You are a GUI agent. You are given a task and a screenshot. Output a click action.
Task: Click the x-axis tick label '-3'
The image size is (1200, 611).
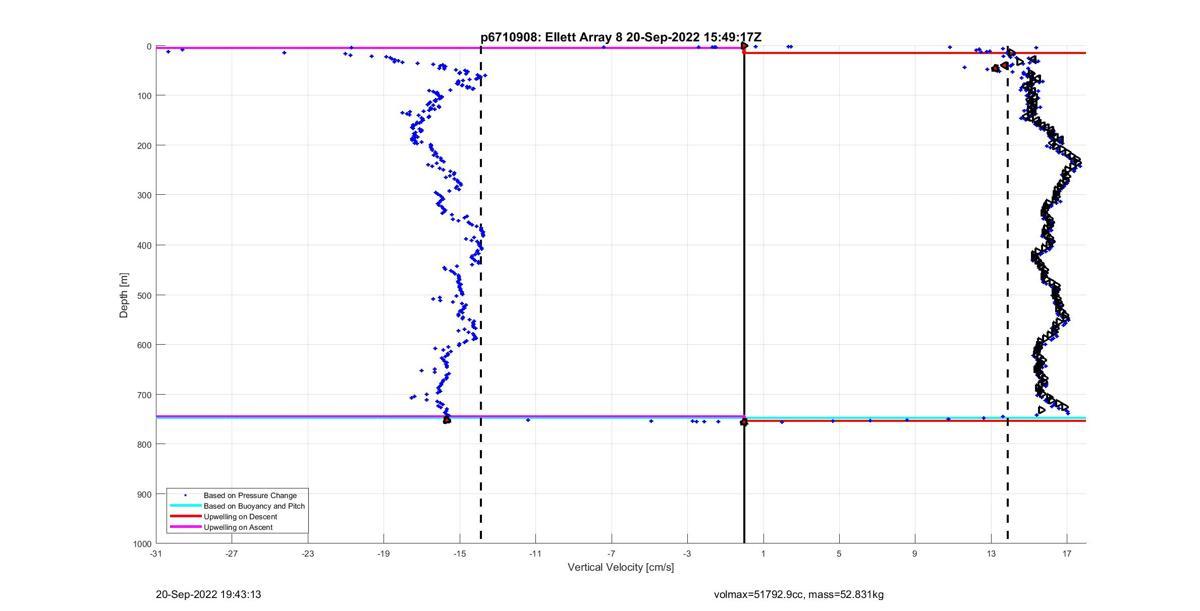[687, 553]
